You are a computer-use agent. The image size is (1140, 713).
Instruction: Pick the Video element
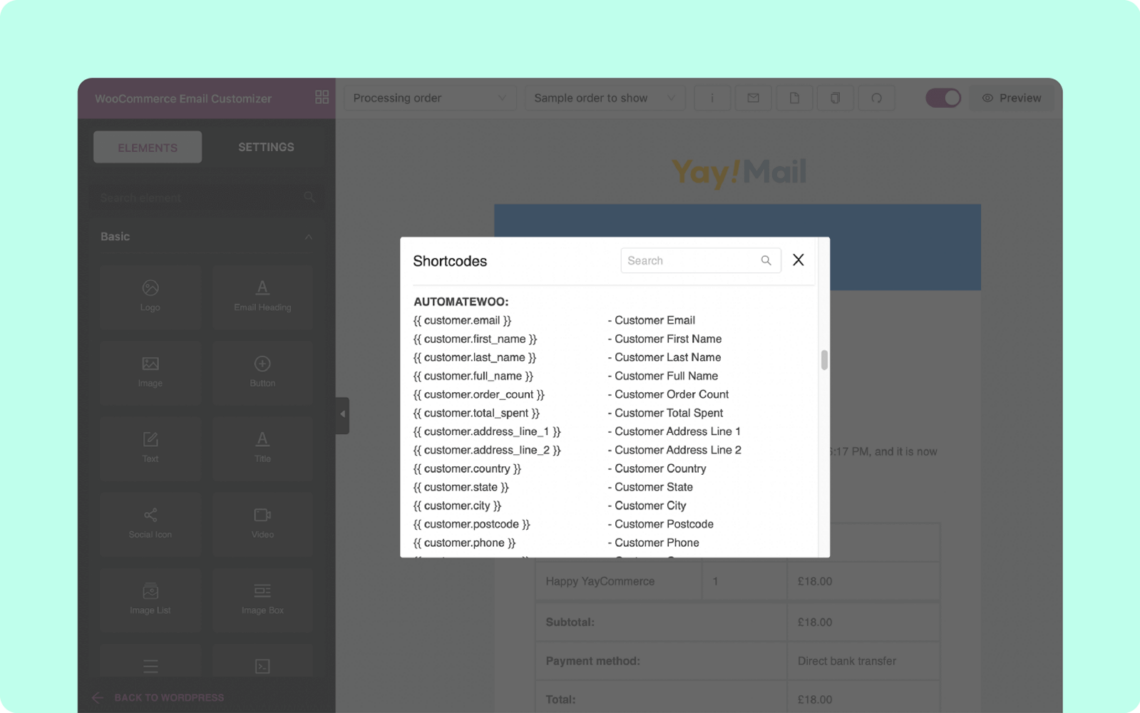click(x=262, y=523)
